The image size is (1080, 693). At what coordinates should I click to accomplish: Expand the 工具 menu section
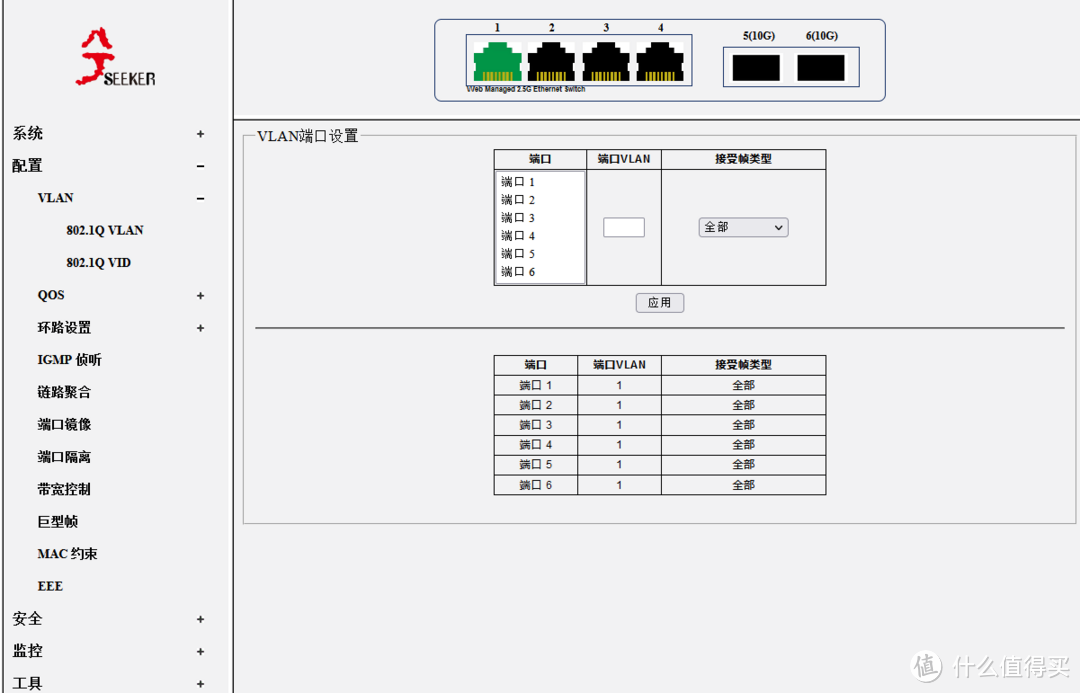(200, 684)
